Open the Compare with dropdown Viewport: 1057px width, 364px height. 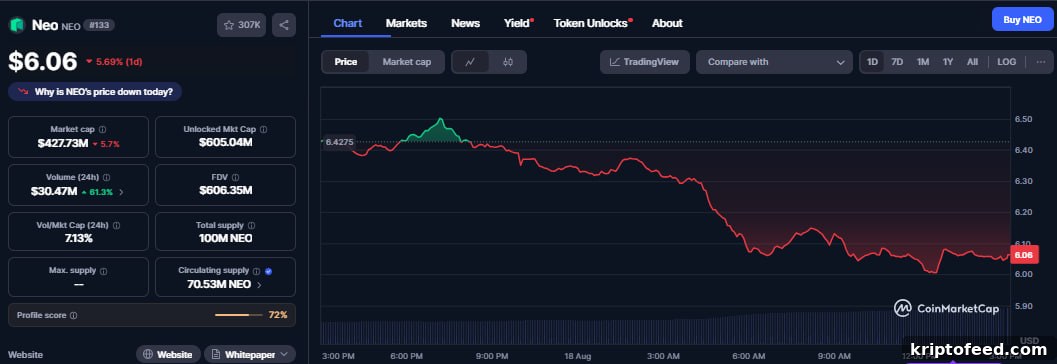(x=774, y=62)
